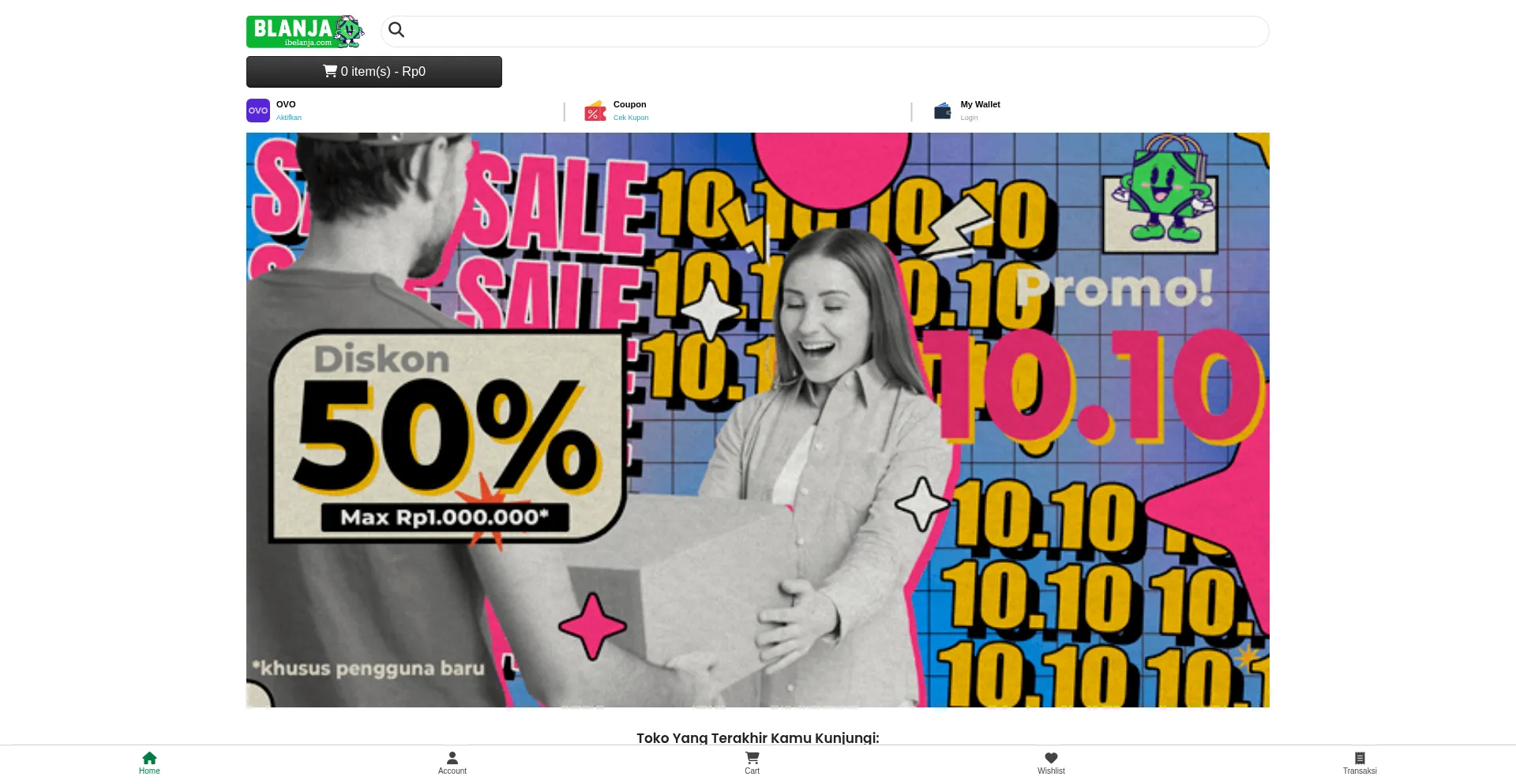Open the Account person icon
1516x784 pixels.
pyautogui.click(x=452, y=758)
